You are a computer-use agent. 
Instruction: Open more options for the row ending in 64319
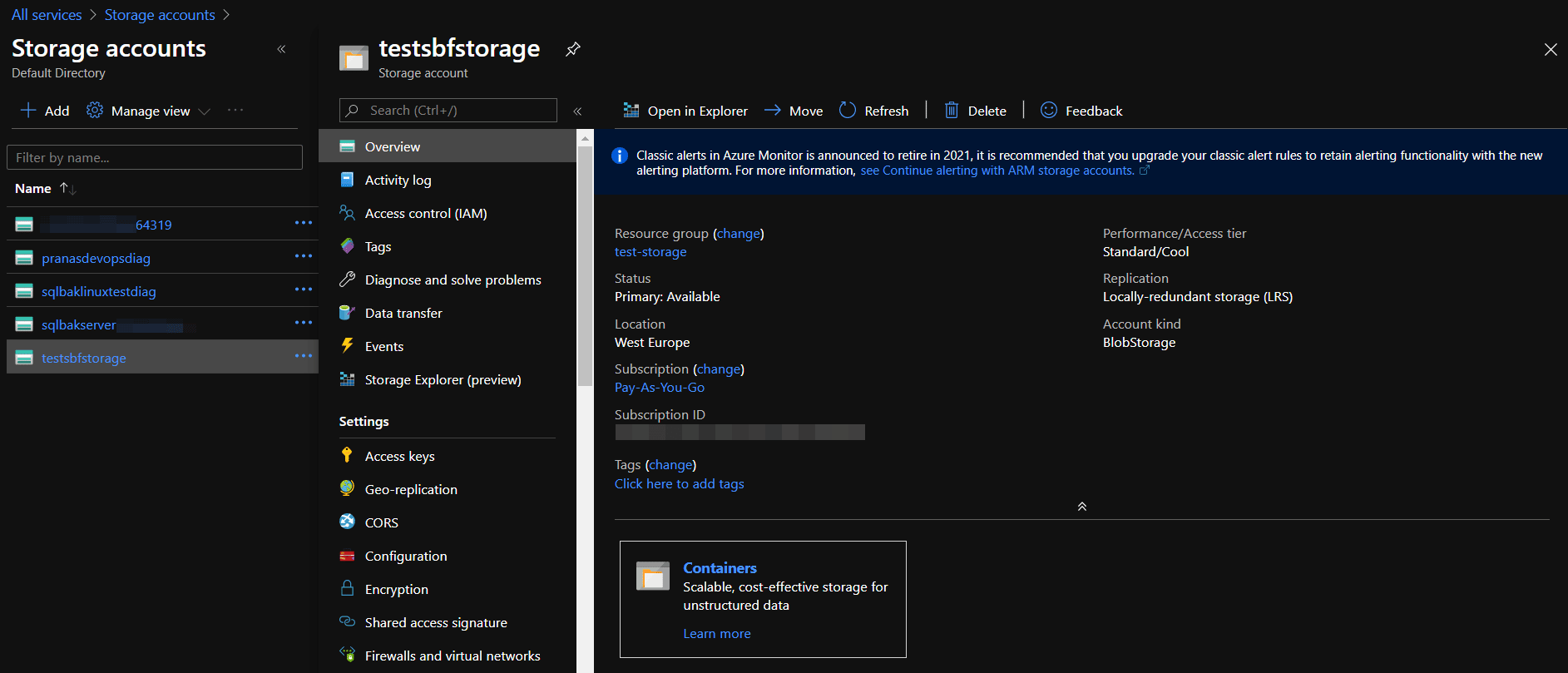click(x=304, y=223)
